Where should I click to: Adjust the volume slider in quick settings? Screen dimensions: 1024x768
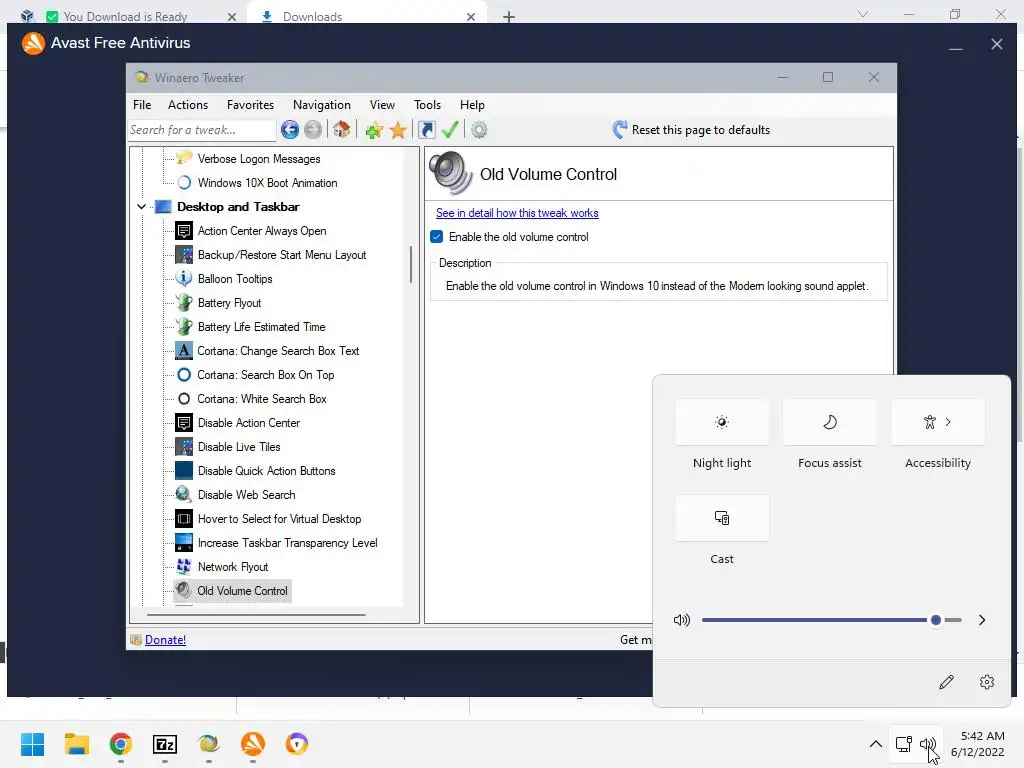coord(831,620)
